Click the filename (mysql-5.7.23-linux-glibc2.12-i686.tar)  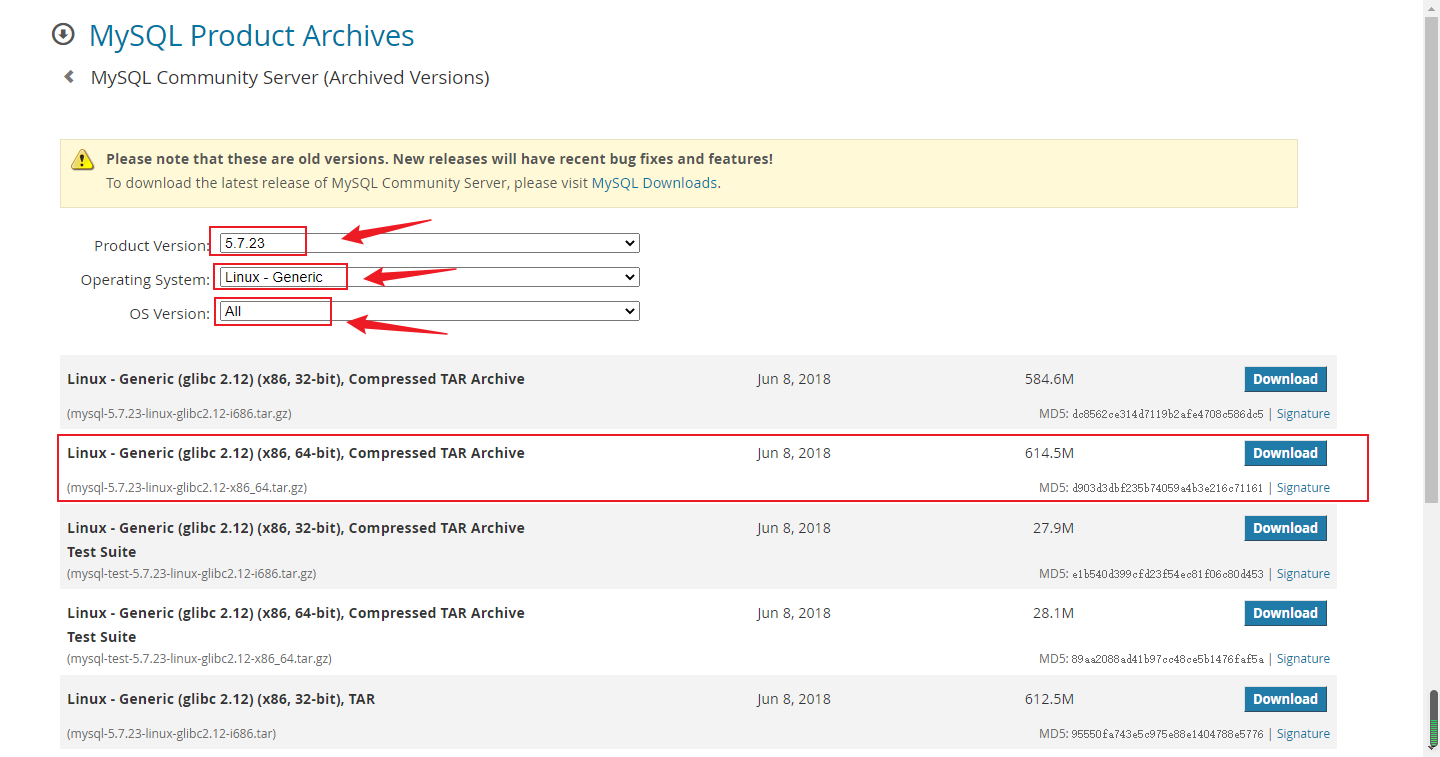(x=171, y=733)
